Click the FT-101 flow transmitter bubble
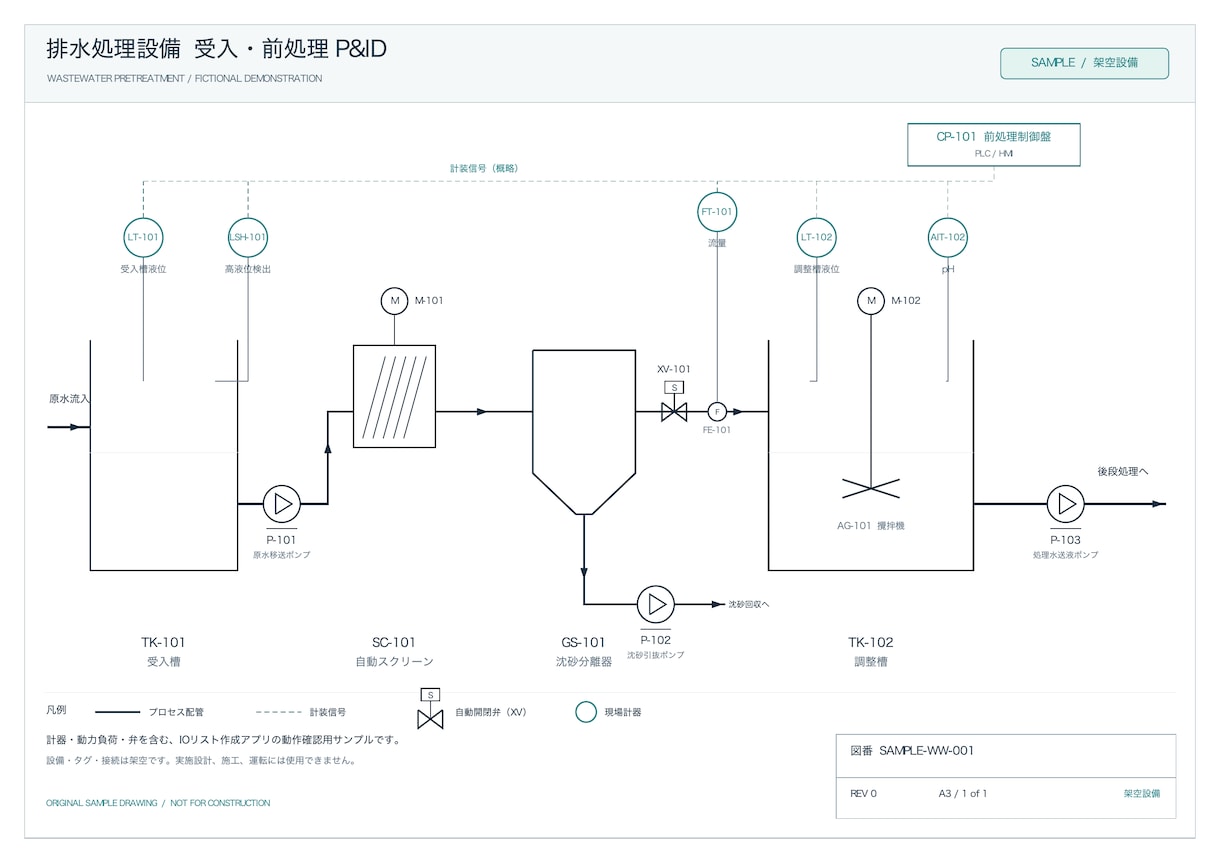Viewport: 1220px width, 863px height. coord(717,212)
